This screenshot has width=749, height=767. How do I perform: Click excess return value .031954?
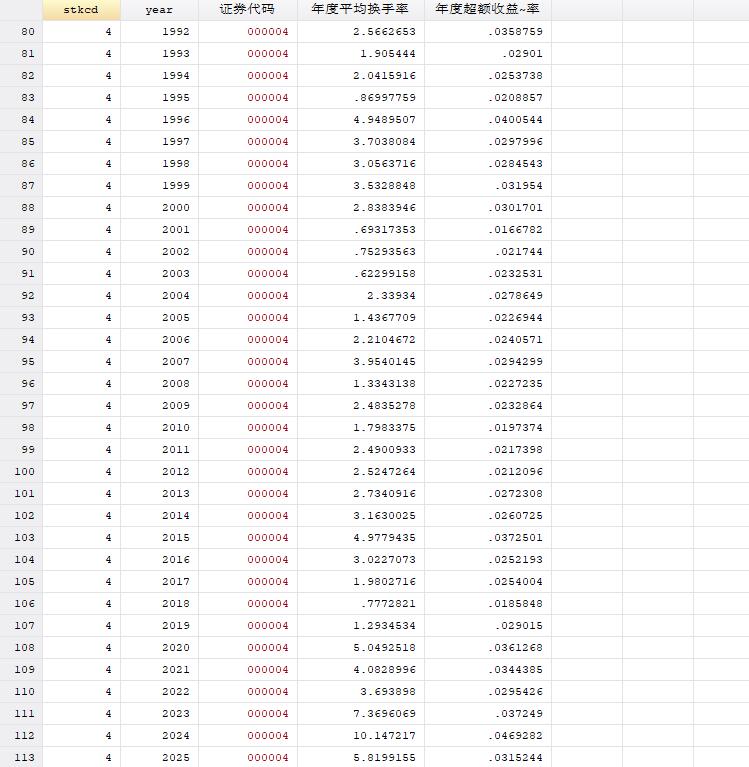488,186
